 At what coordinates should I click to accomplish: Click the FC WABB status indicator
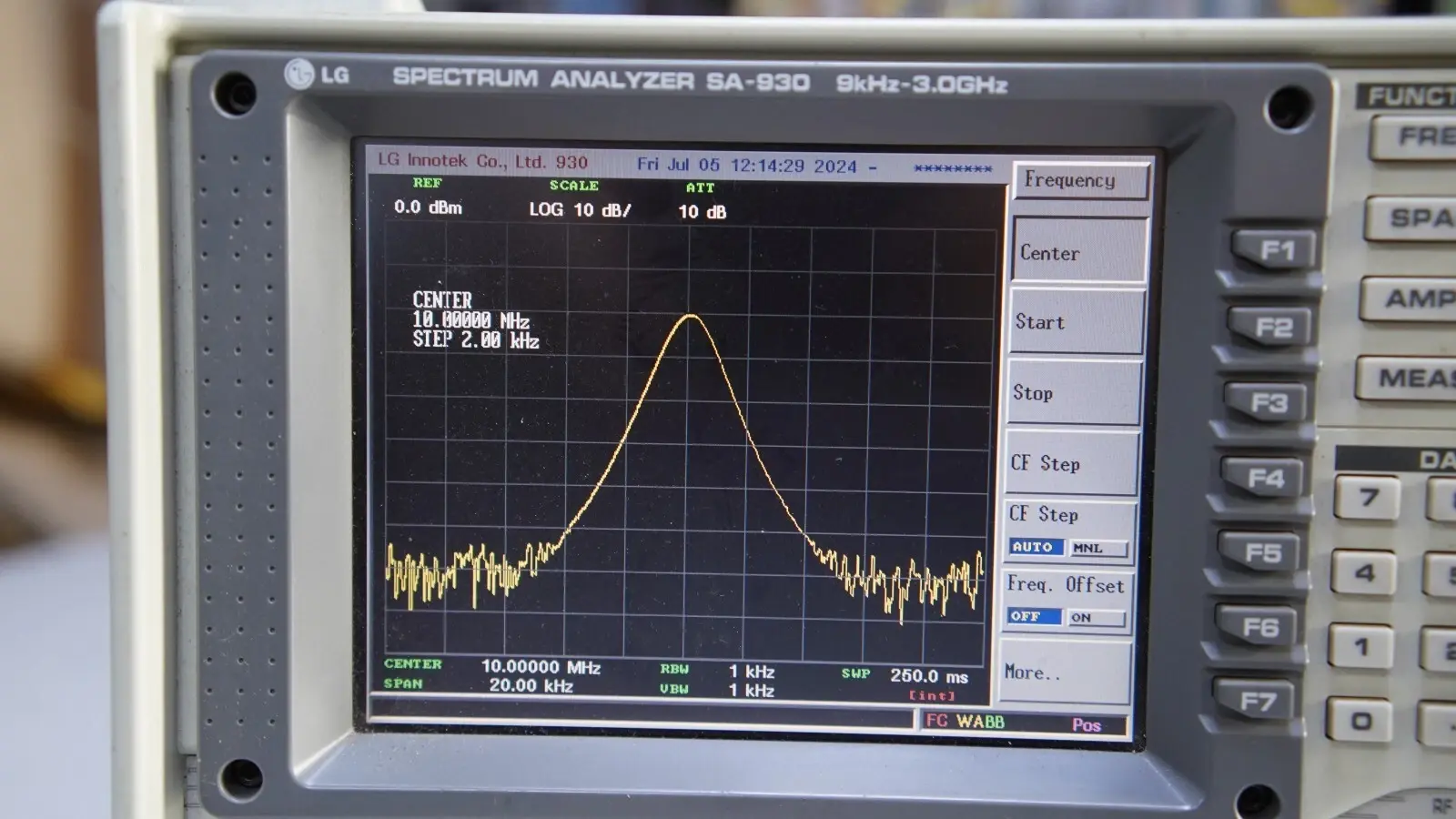tap(965, 722)
